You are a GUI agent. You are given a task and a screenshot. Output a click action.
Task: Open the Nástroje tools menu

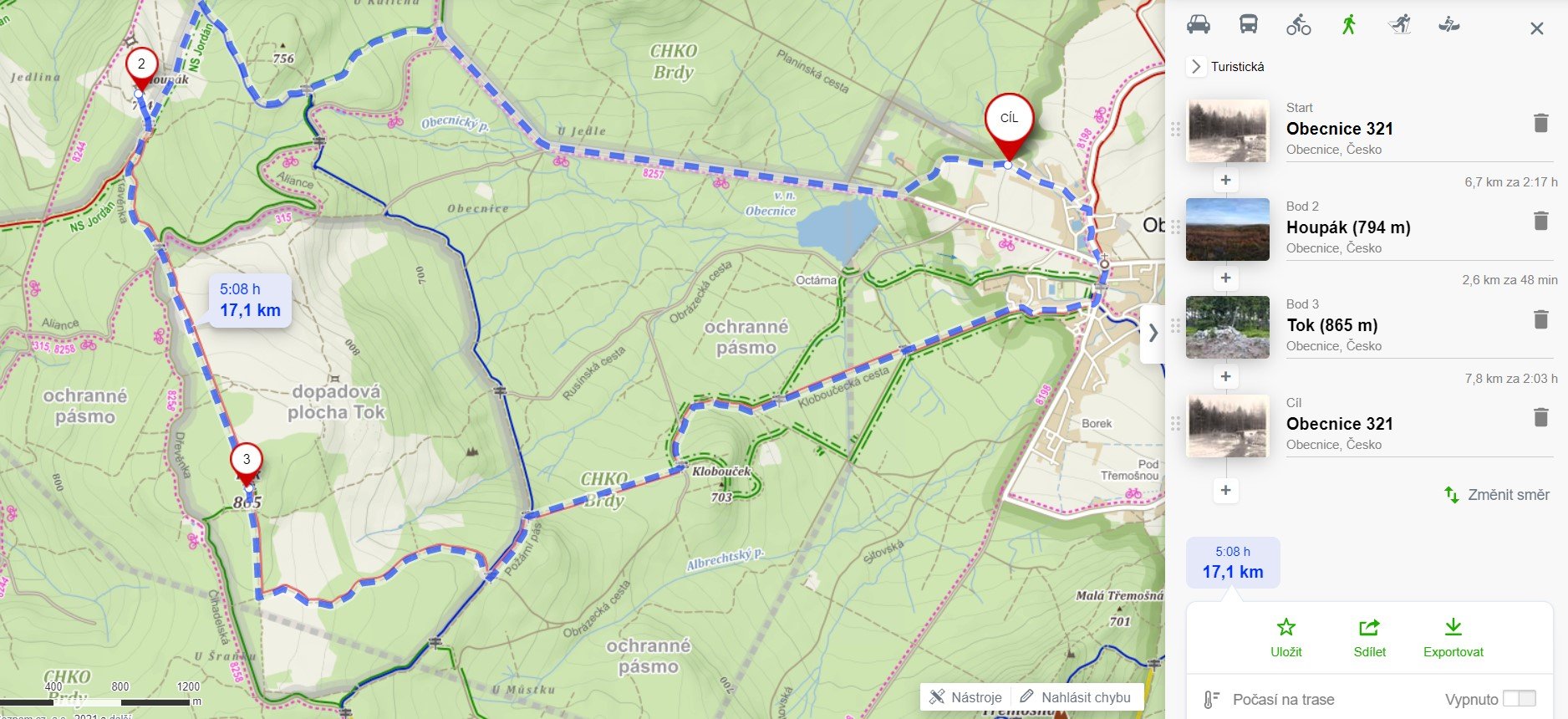pyautogui.click(x=965, y=697)
